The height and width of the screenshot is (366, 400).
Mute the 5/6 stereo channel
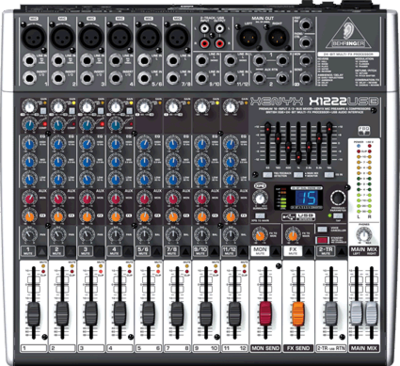pos(143,251)
